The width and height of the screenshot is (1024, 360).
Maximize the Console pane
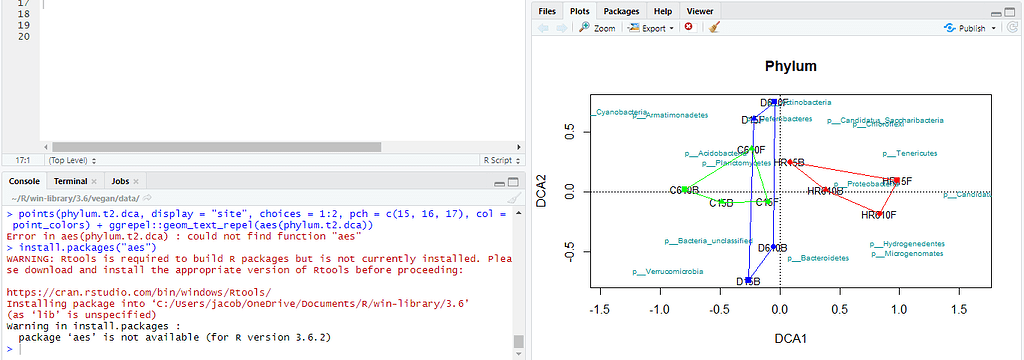pos(514,182)
